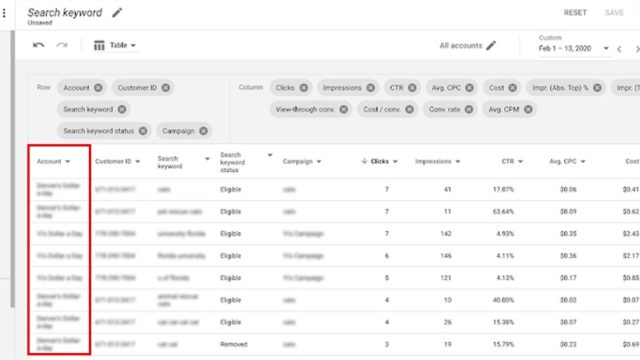Click the left vertical scrollbar
Image resolution: width=640 pixels, height=360 pixels.
[13, 169]
